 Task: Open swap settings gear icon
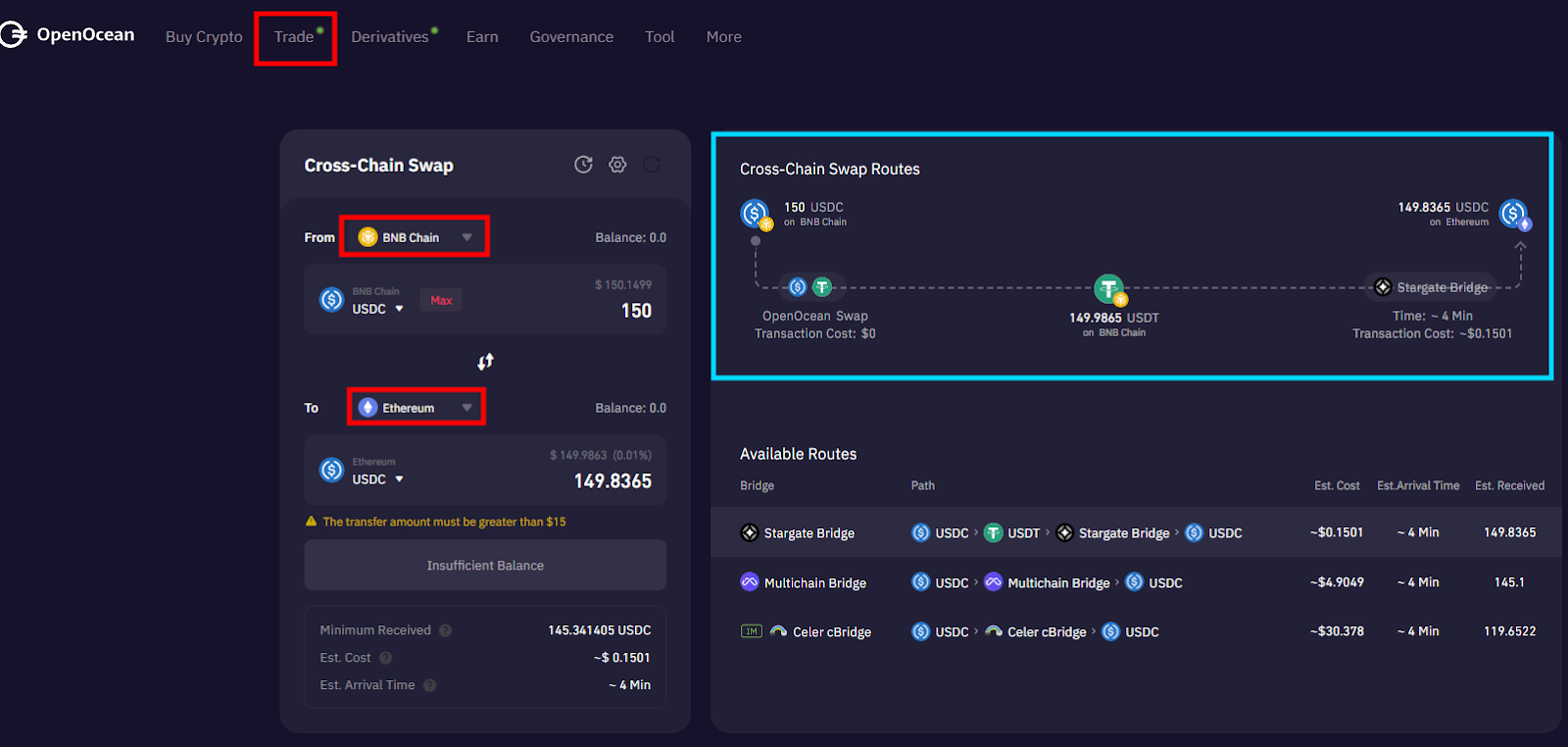click(617, 165)
